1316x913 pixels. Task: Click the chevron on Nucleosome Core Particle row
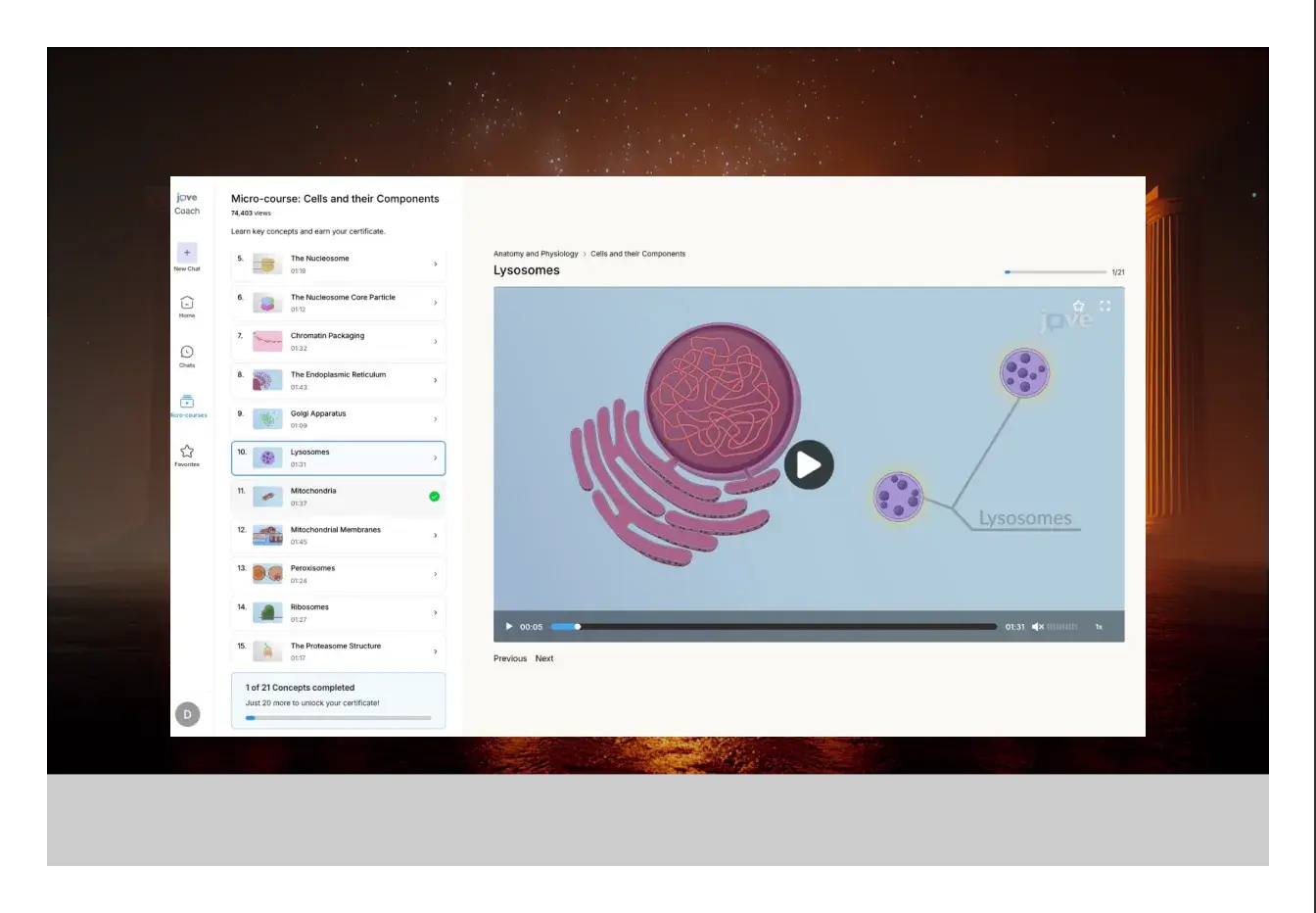point(435,303)
